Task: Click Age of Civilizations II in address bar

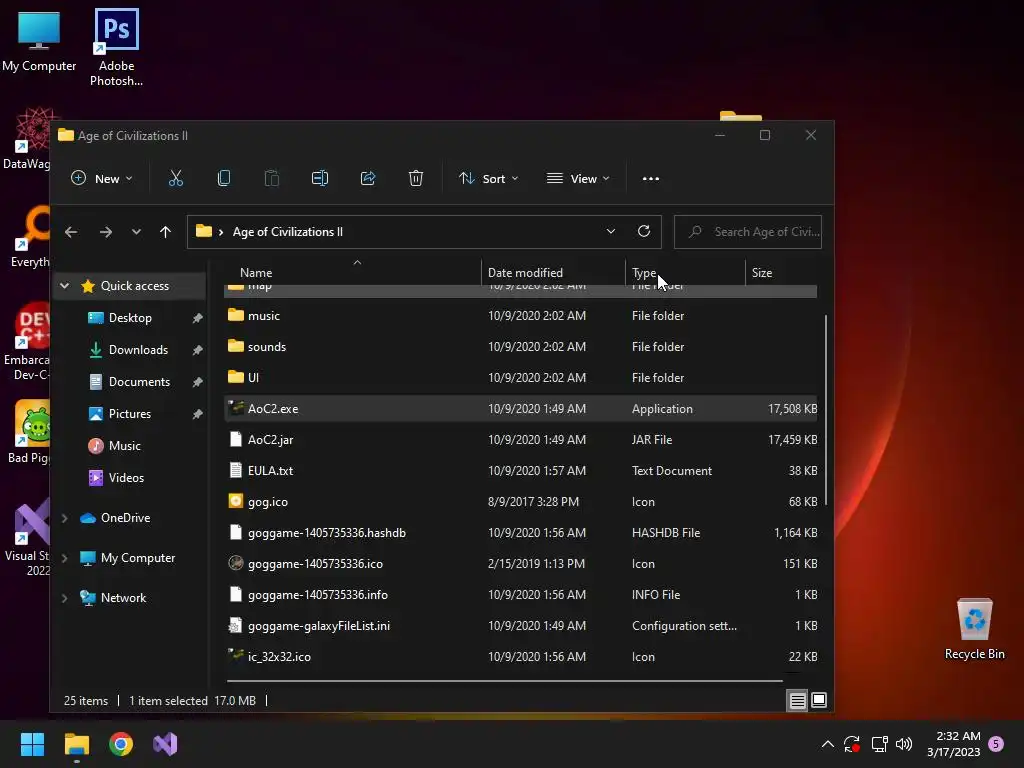Action: [x=287, y=232]
